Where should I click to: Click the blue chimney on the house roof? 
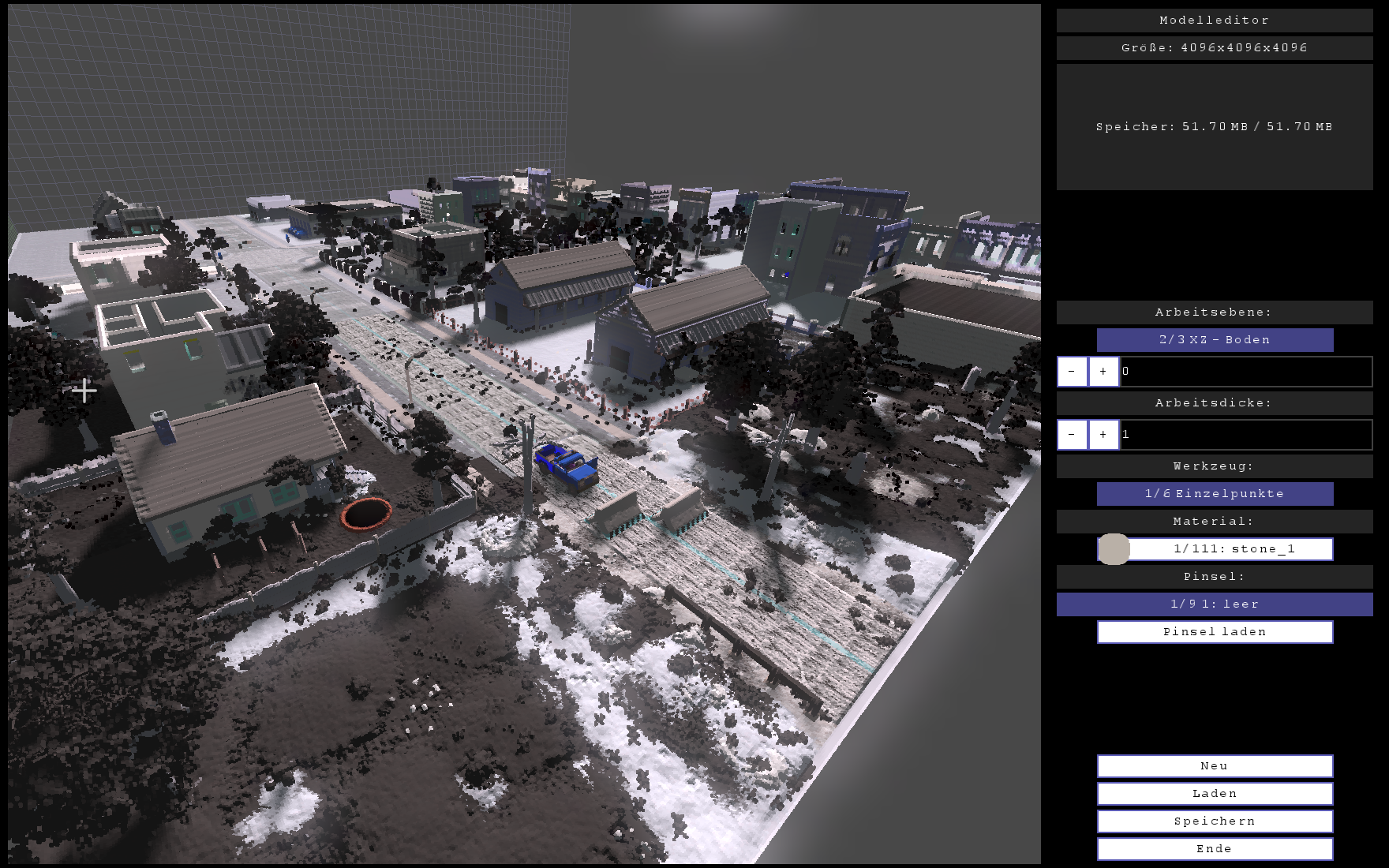[x=162, y=427]
